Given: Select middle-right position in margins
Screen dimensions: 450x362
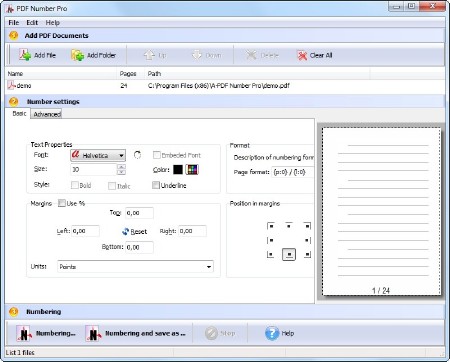Looking at the screenshot, I should pyautogui.click(x=307, y=240).
